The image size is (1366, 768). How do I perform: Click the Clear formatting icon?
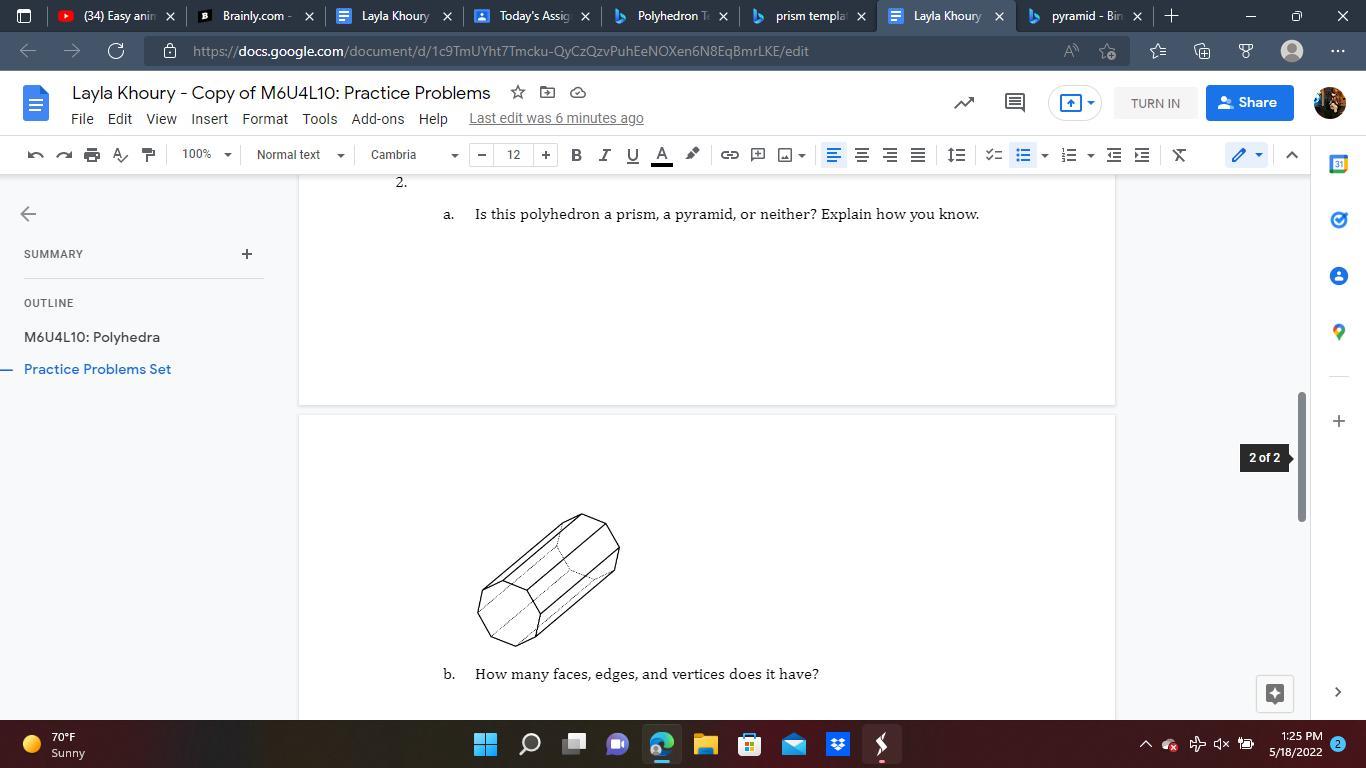pyautogui.click(x=1179, y=155)
